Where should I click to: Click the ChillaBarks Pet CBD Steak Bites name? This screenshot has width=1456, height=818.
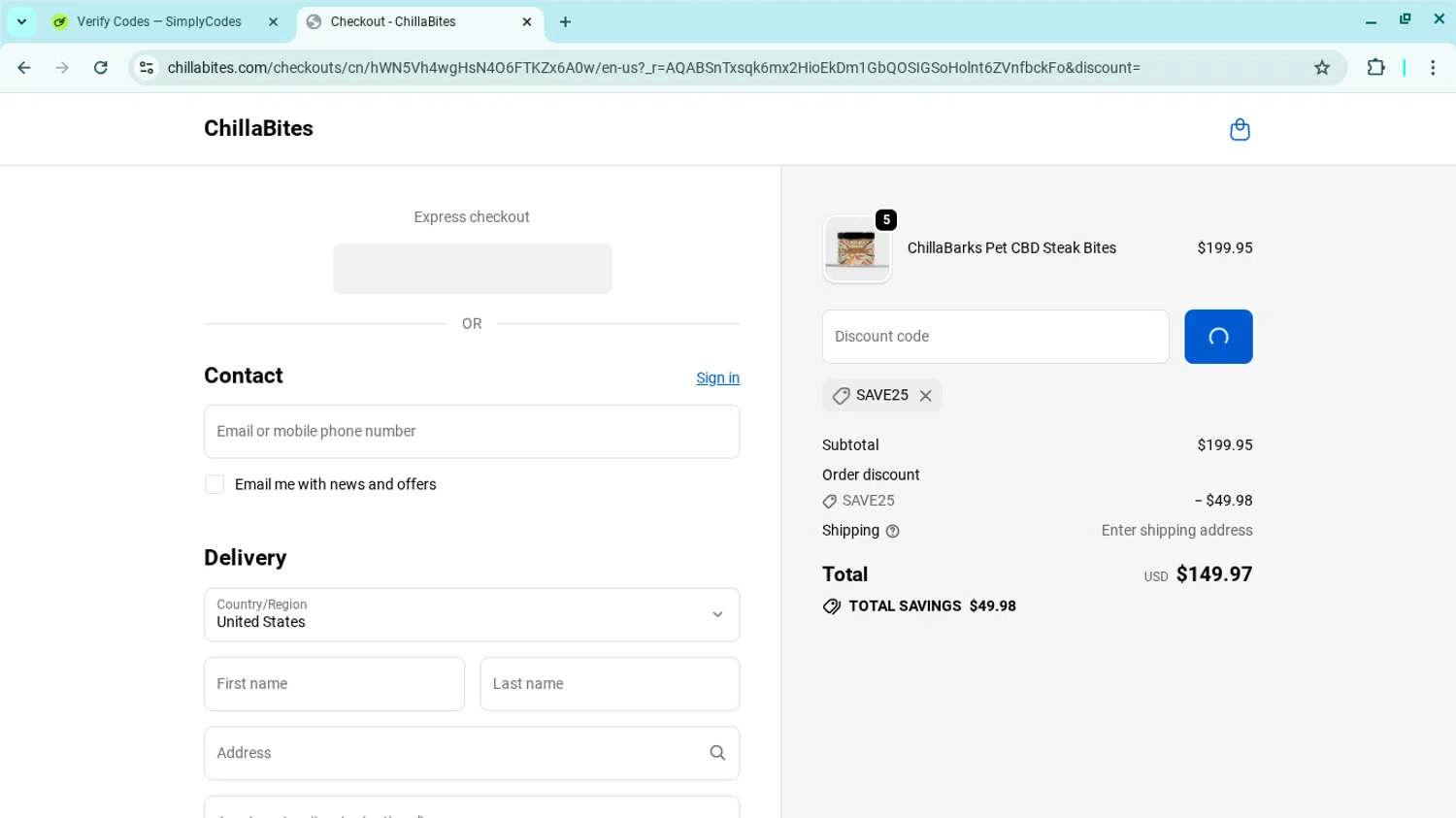tap(1011, 248)
